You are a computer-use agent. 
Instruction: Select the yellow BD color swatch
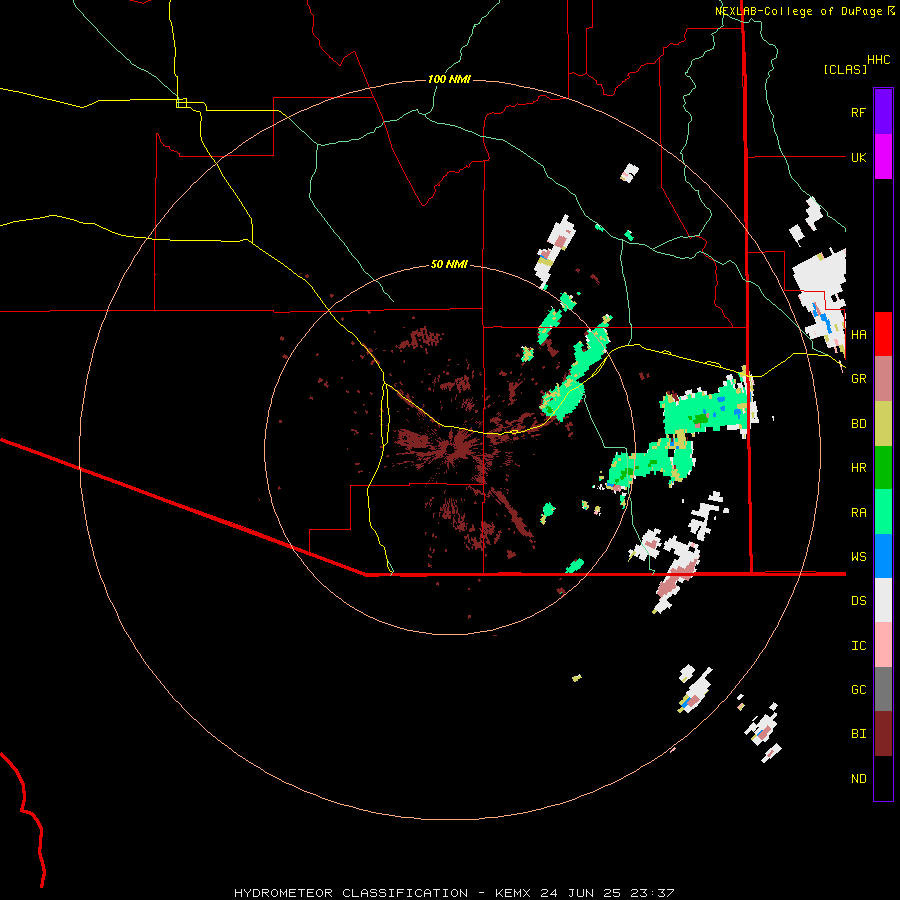[883, 424]
